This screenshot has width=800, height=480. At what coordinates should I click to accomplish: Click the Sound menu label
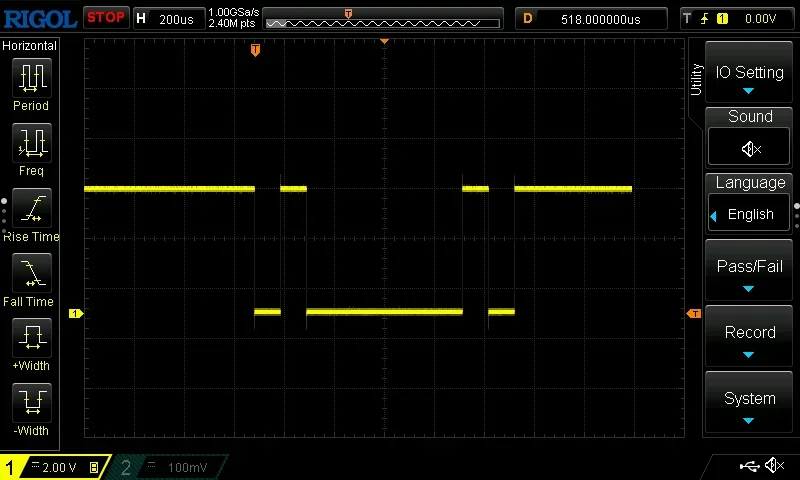pos(750,116)
